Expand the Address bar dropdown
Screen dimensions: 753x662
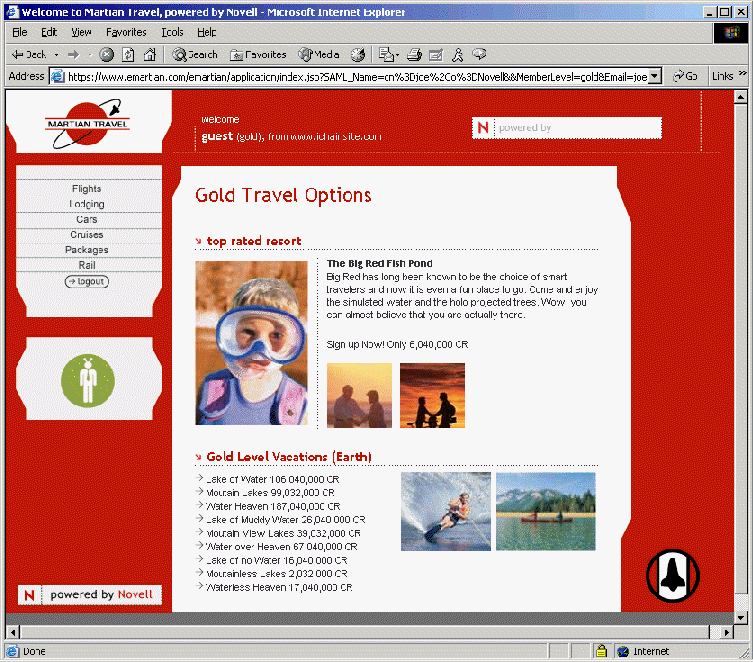click(655, 76)
